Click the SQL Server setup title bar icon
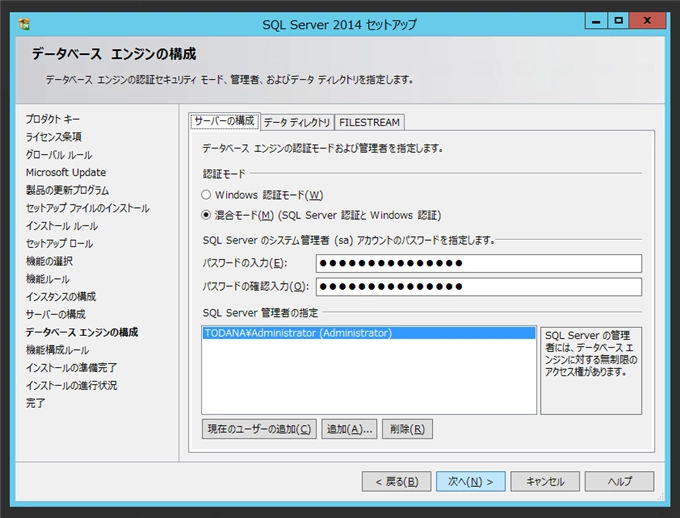 click(24, 24)
